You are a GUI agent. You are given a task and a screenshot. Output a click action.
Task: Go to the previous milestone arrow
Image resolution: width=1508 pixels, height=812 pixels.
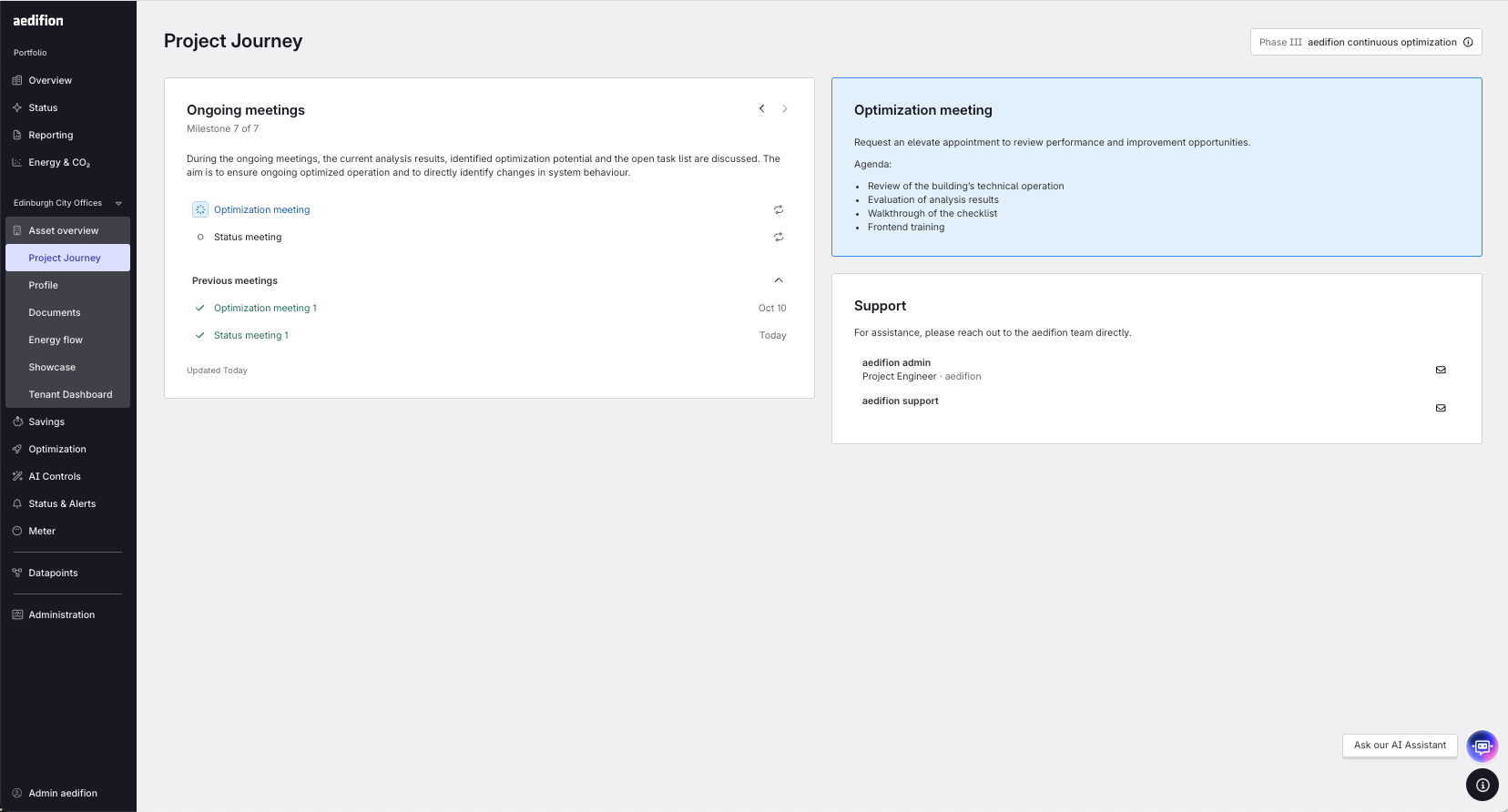[x=762, y=108]
